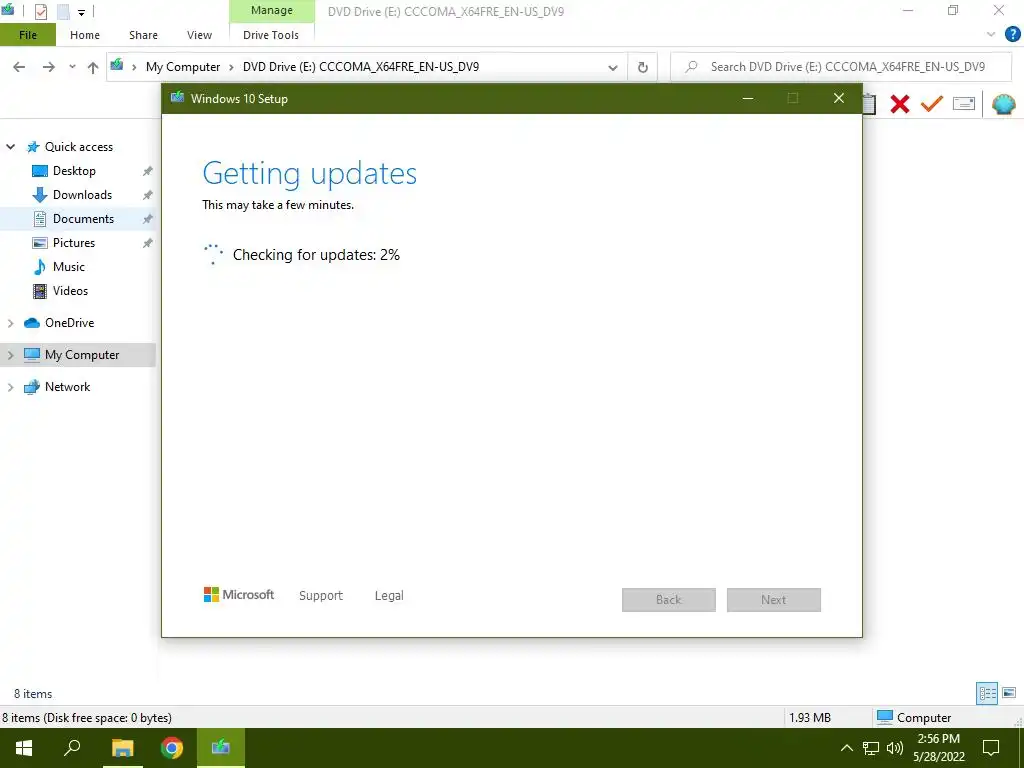Go back in File Explorer navigation
This screenshot has height=768, width=1024.
[x=19, y=67]
